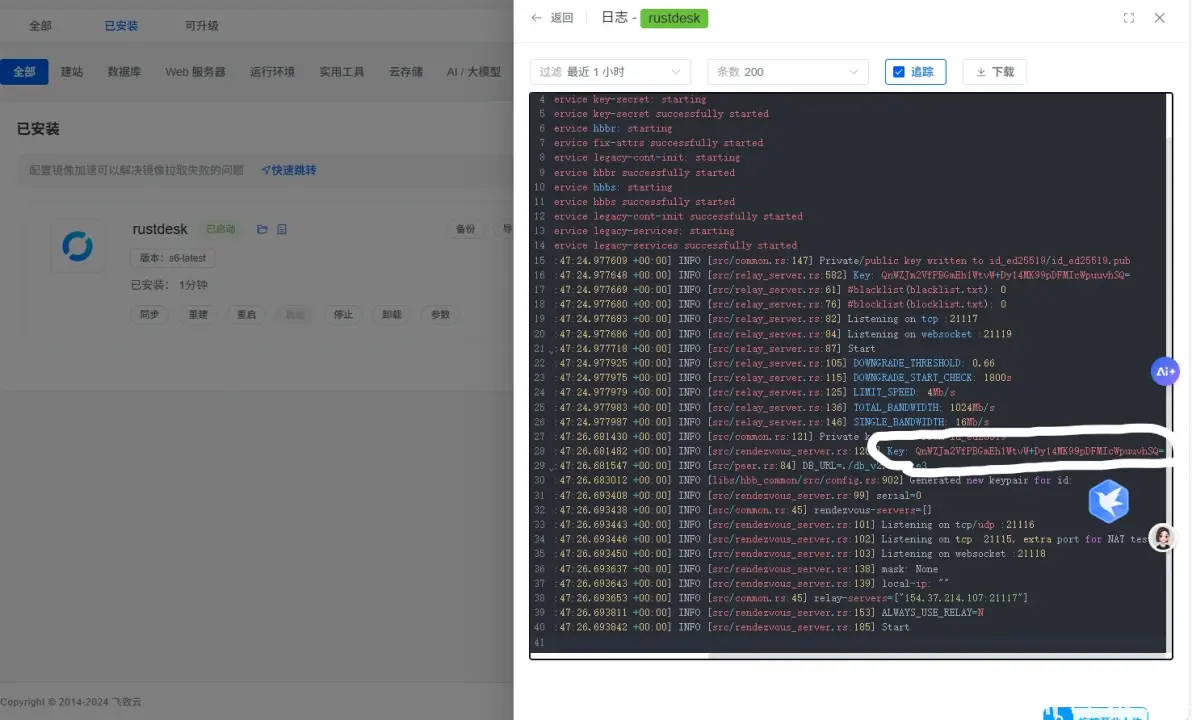The image size is (1192, 720).
Task: Close the log drawer with X
Action: click(1159, 17)
